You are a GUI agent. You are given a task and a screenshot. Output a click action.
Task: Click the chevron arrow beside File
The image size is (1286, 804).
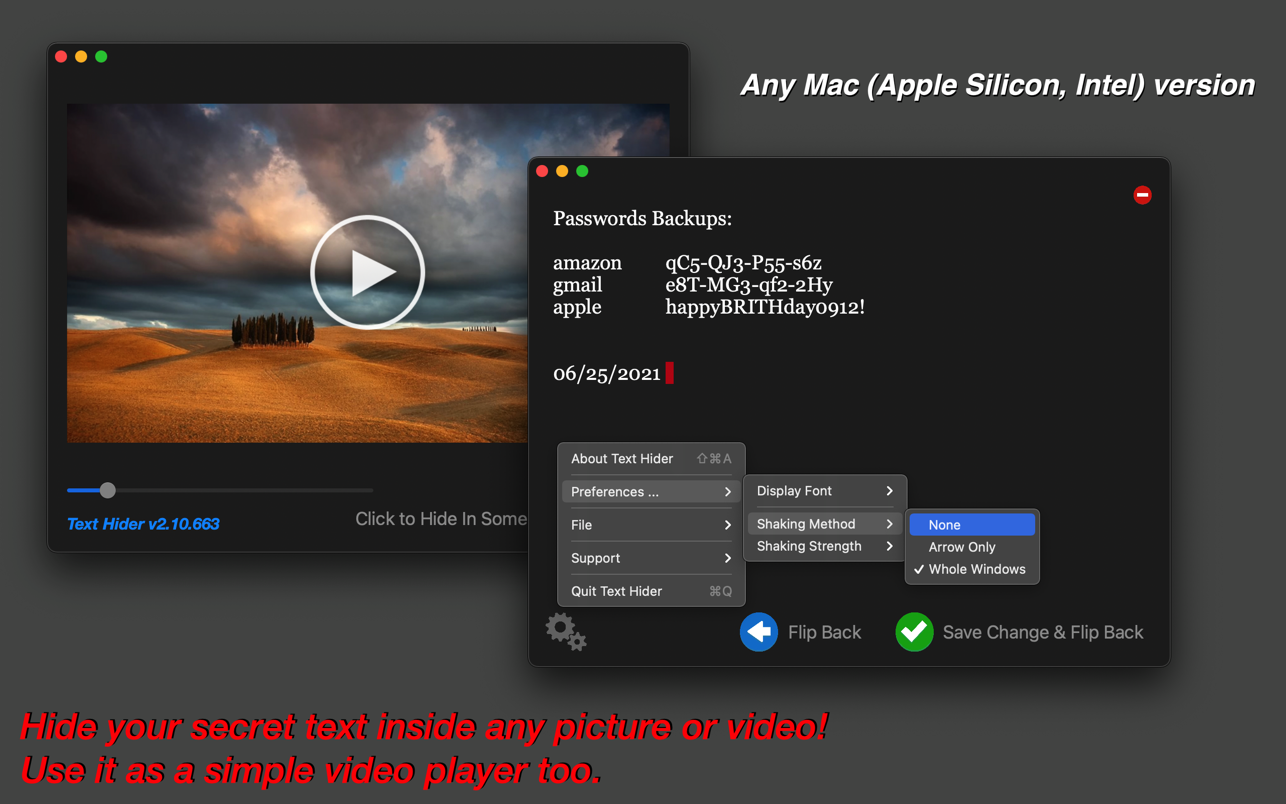coord(727,525)
